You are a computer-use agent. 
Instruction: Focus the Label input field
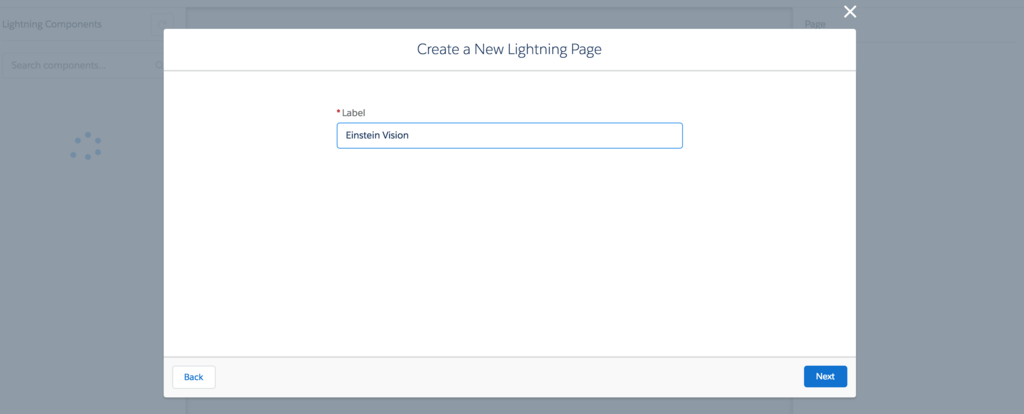(x=509, y=136)
